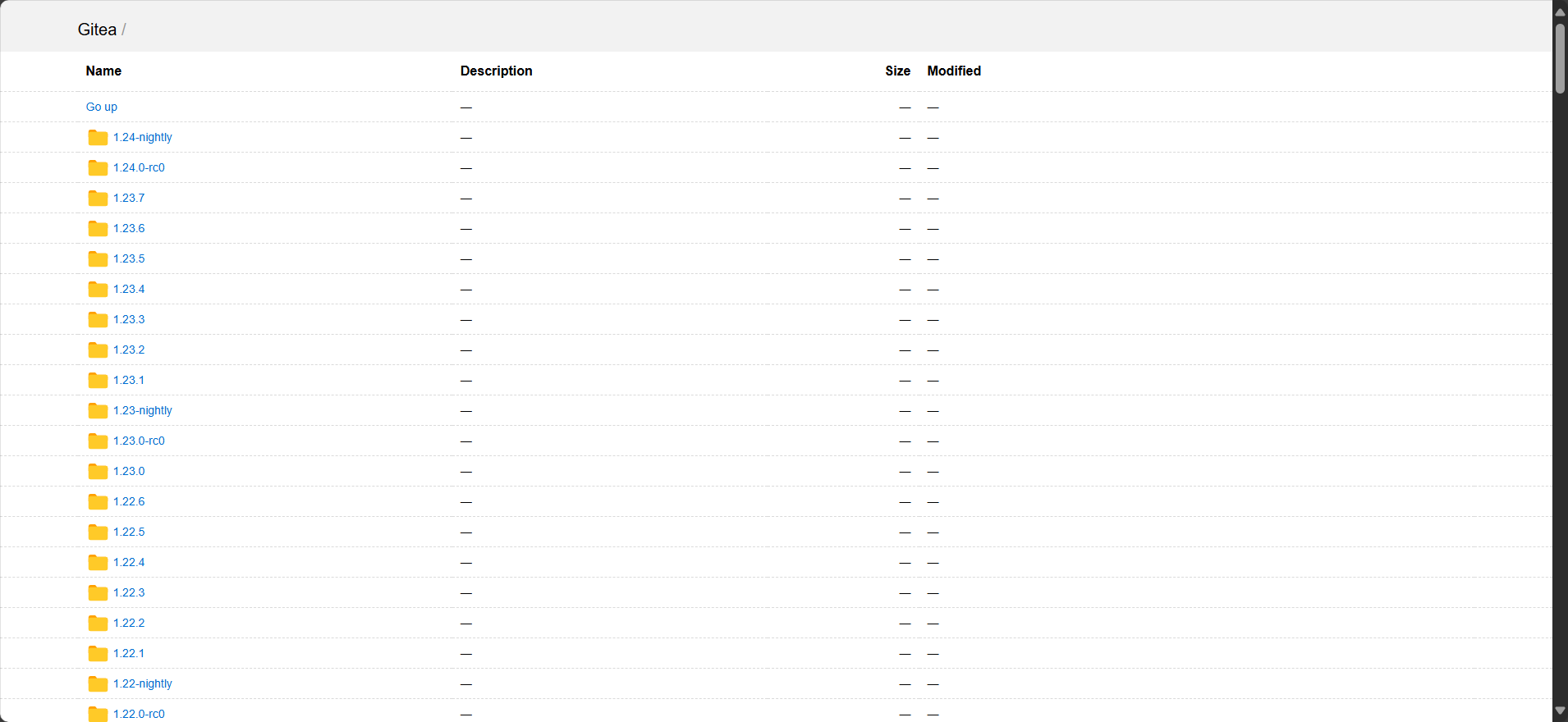The height and width of the screenshot is (722, 1568).
Task: Click the folder icon beside 1.22.4
Action: coord(98,563)
